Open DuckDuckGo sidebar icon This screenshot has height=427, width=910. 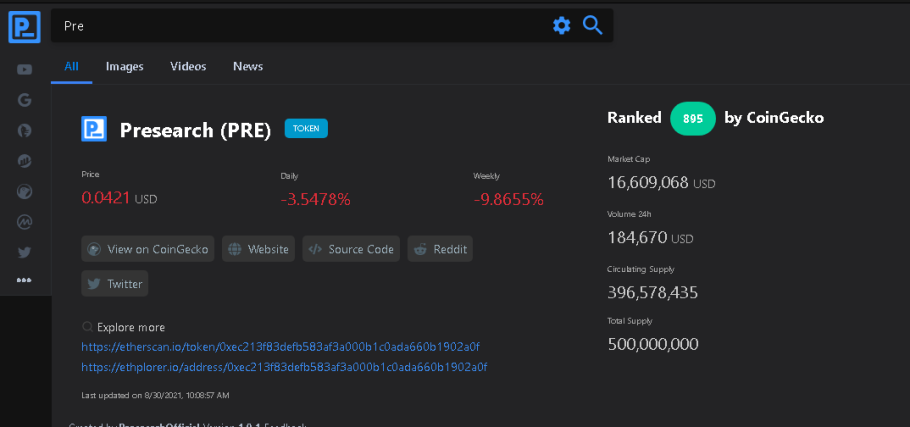click(24, 131)
